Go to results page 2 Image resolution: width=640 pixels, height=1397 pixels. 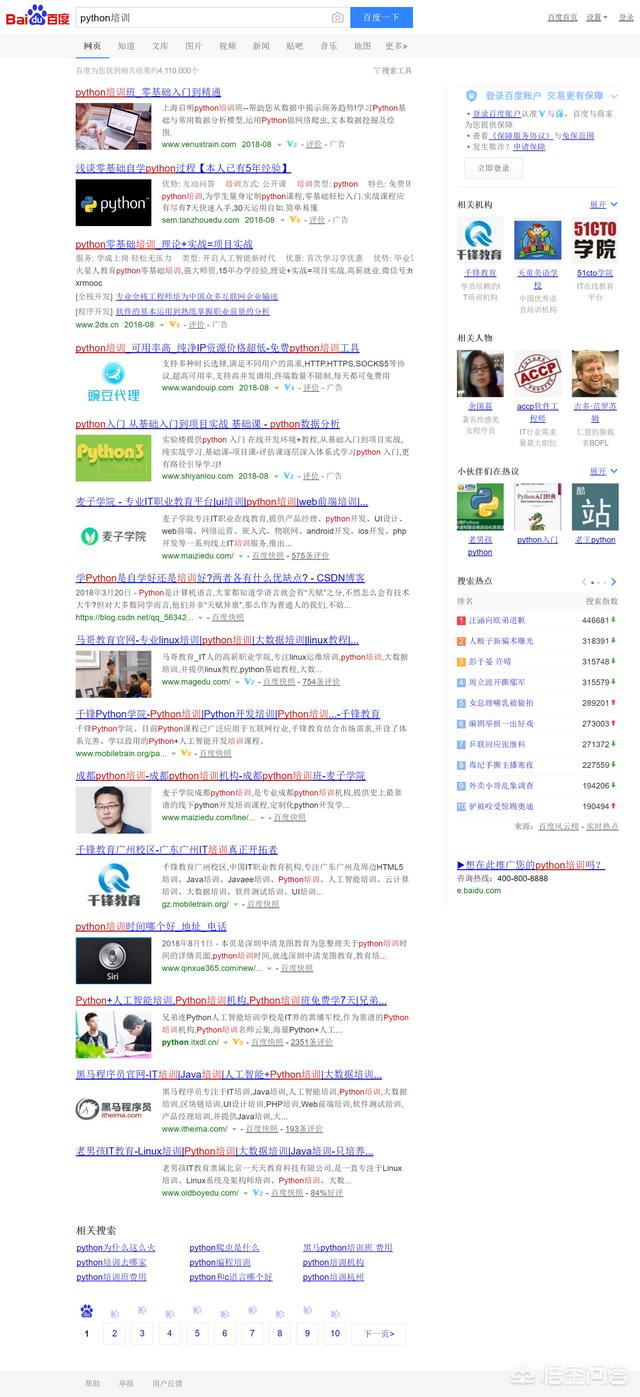pyautogui.click(x=114, y=1333)
